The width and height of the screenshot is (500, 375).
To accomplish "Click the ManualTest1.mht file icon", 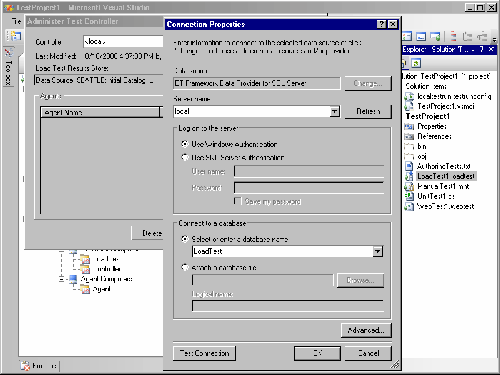I will pos(409,186).
